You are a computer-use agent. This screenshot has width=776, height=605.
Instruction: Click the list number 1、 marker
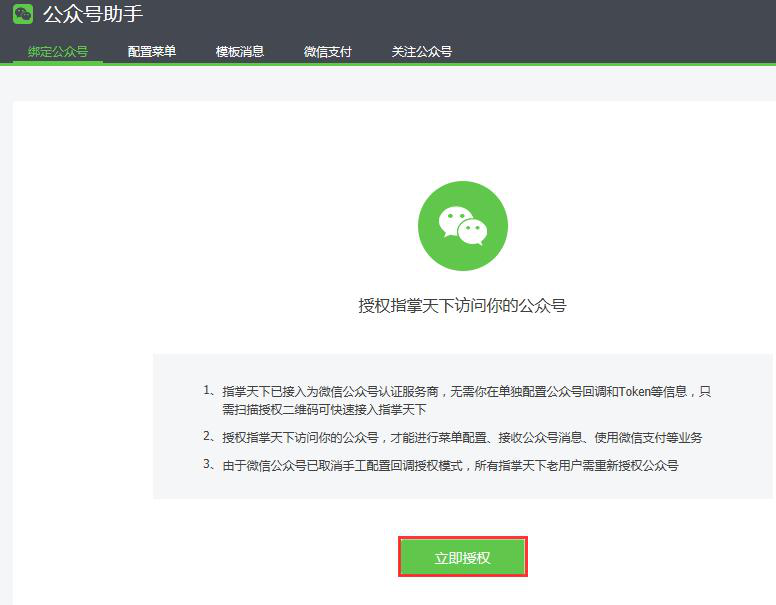click(x=208, y=392)
